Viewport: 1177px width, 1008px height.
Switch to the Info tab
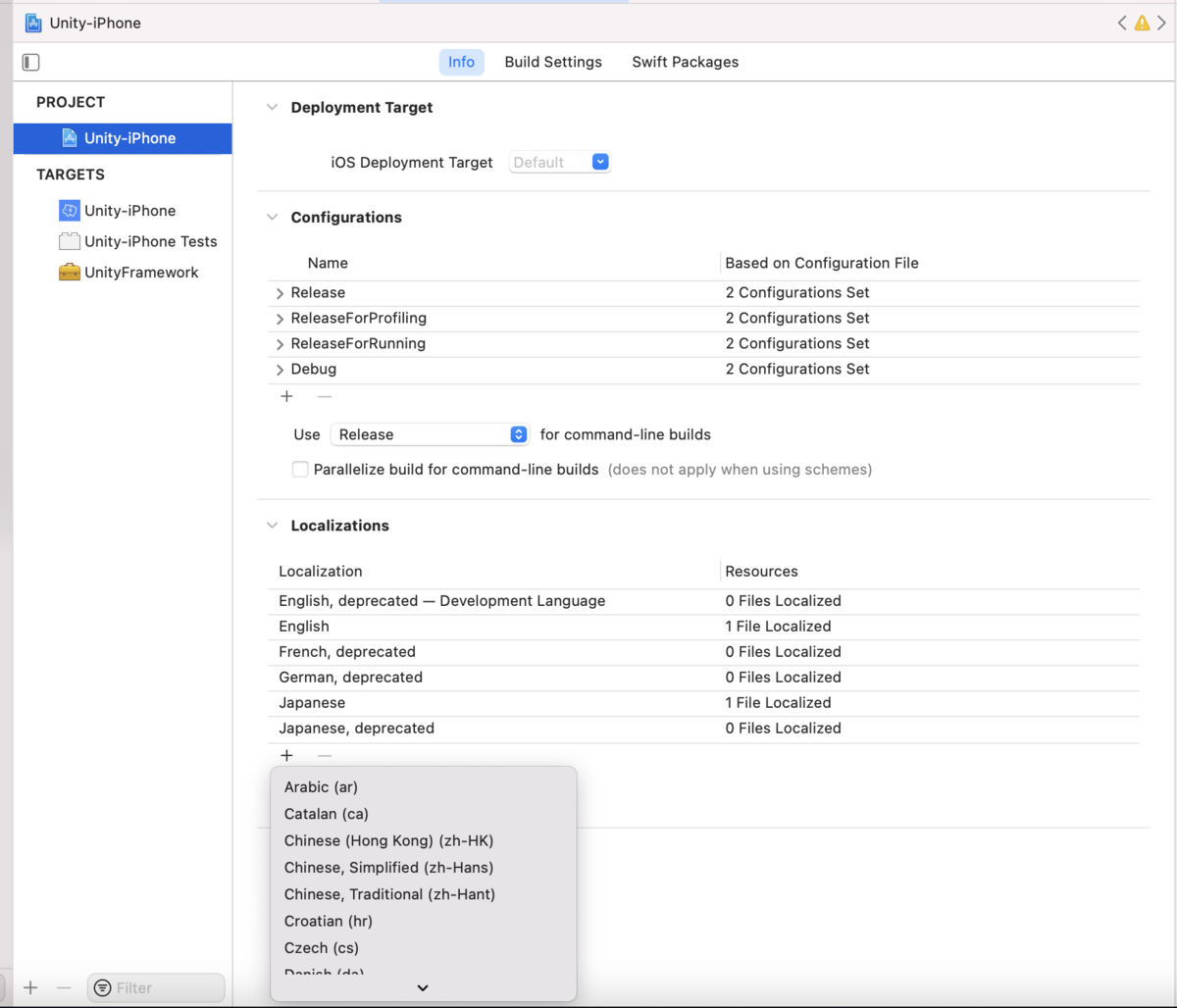tap(461, 62)
